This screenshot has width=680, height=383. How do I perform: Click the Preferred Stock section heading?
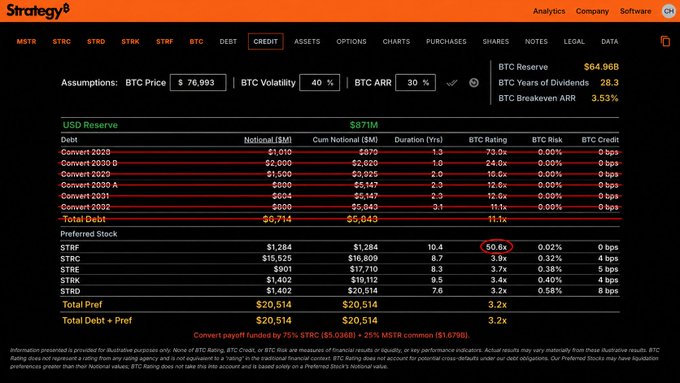click(x=89, y=234)
